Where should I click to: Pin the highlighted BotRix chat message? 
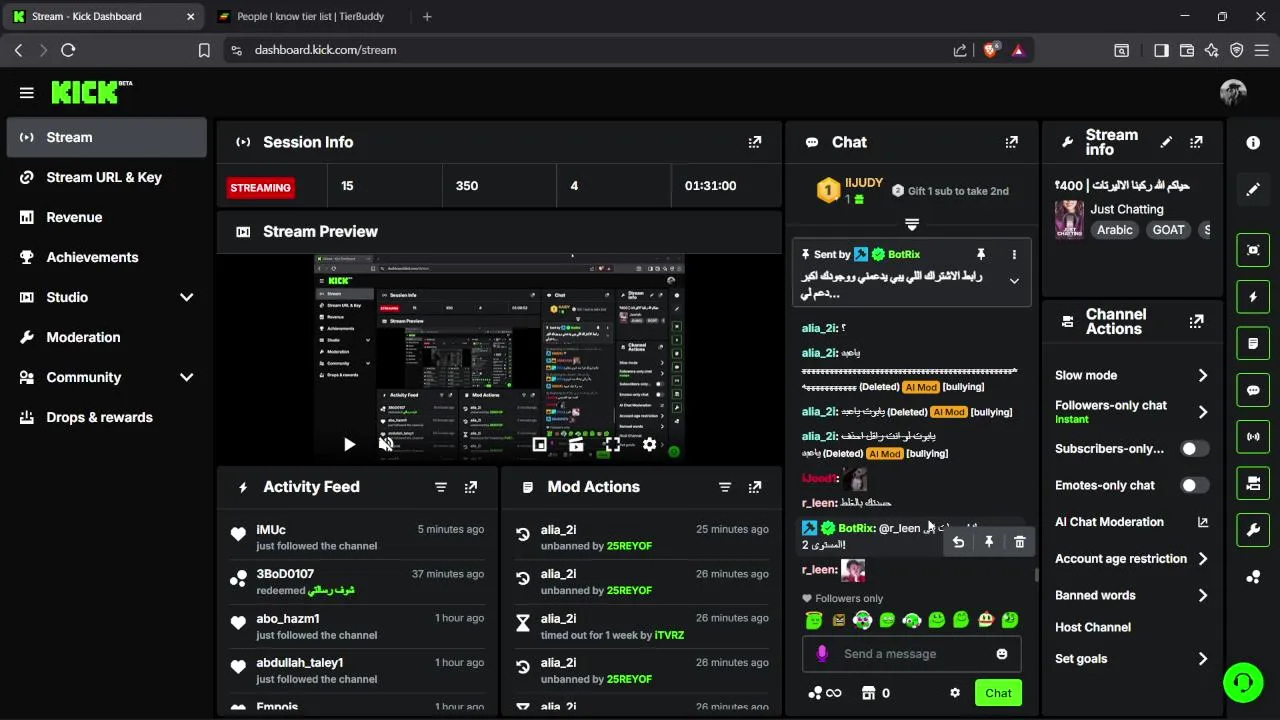(989, 542)
